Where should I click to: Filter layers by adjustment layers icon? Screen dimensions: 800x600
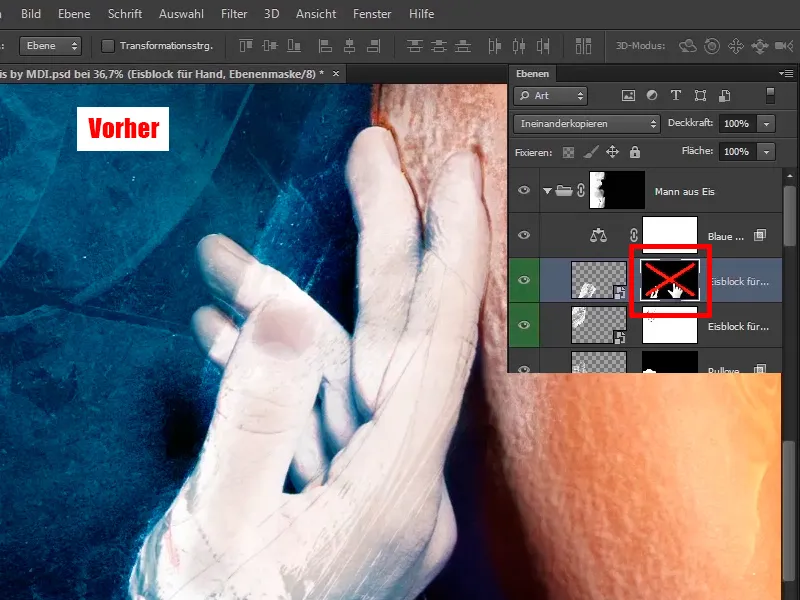point(652,95)
